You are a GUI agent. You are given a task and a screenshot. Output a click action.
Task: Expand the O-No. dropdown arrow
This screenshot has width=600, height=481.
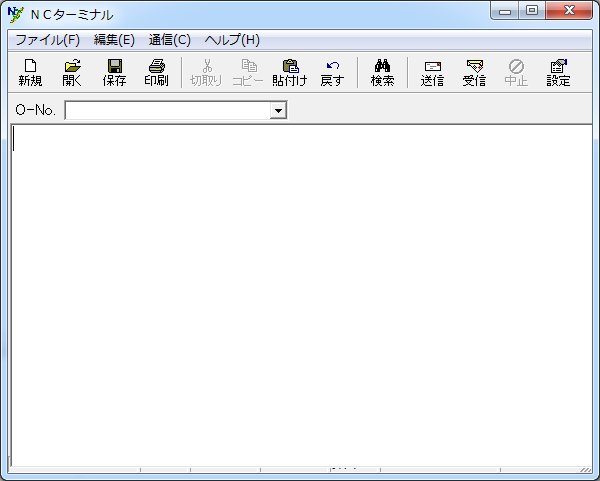[278, 111]
